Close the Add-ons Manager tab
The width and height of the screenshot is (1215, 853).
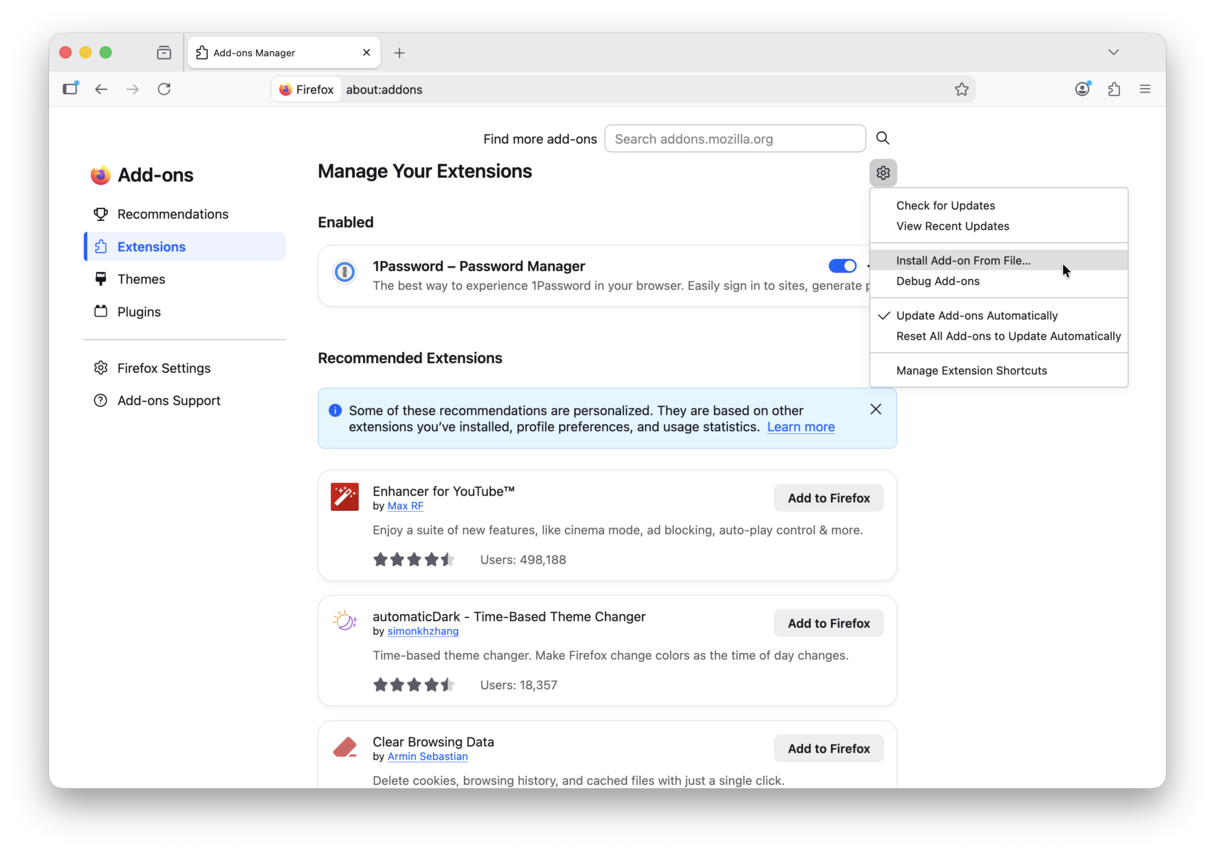366,53
